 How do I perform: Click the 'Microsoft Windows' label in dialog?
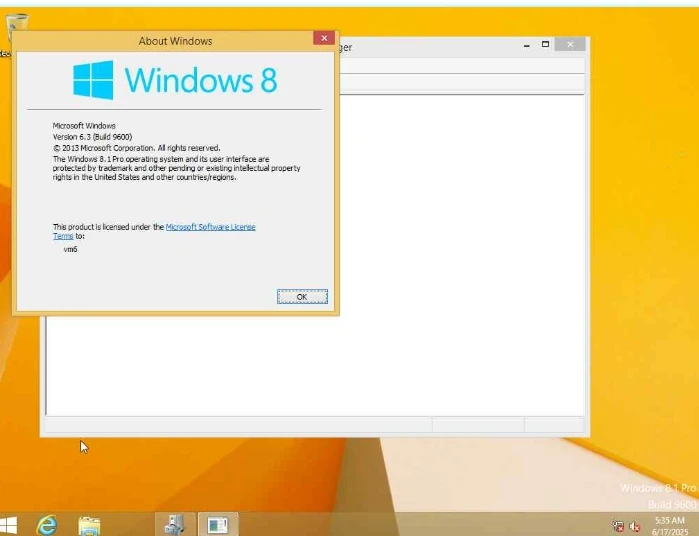click(84, 126)
